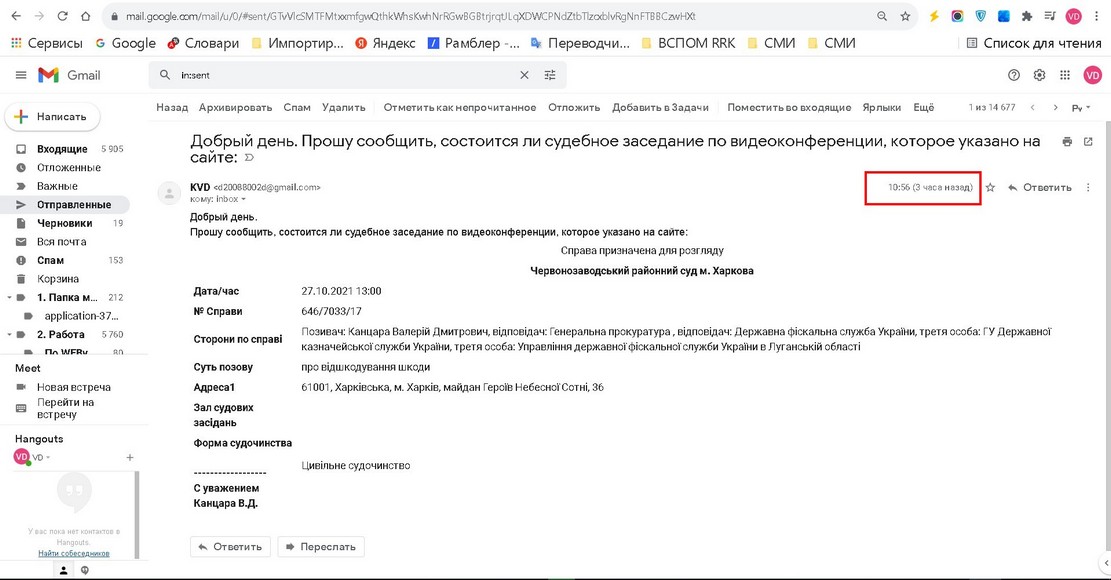The width and height of the screenshot is (1111, 580).
Task: Click the browser address bar
Action: (496, 16)
